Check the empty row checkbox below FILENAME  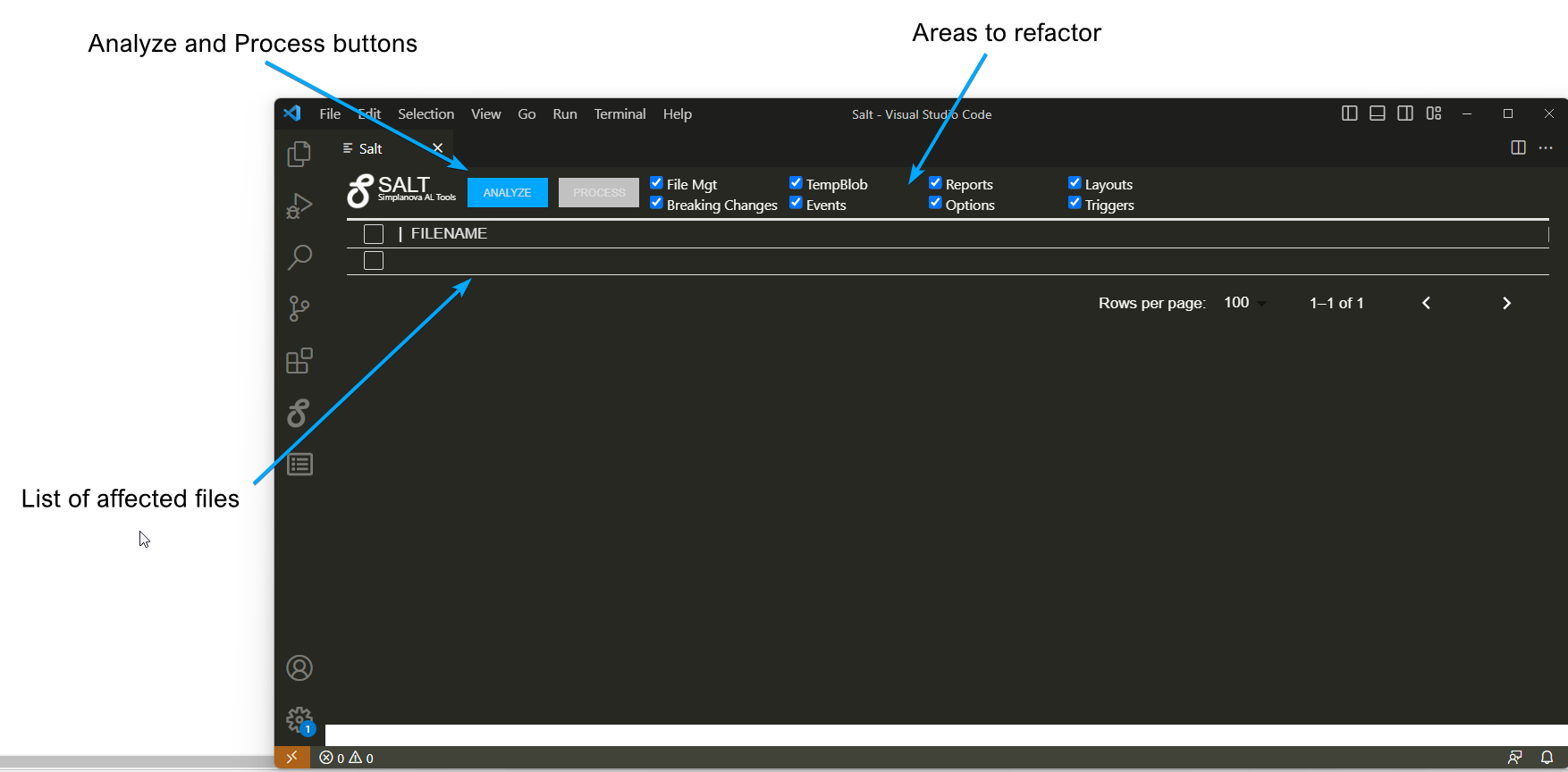pos(374,261)
